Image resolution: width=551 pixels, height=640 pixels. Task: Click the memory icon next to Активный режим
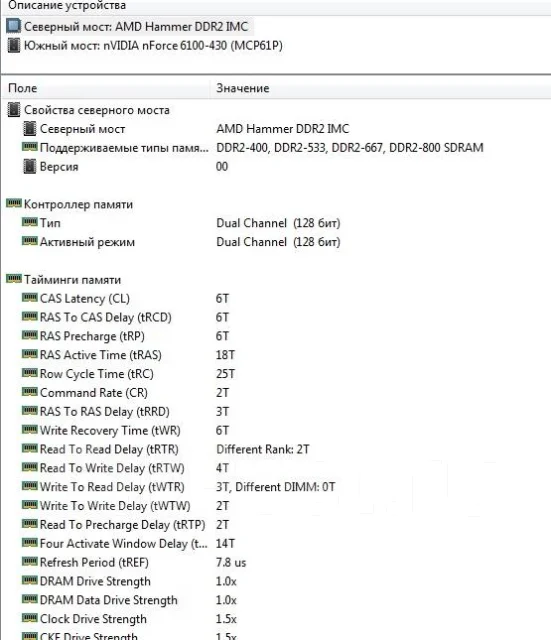point(29,241)
